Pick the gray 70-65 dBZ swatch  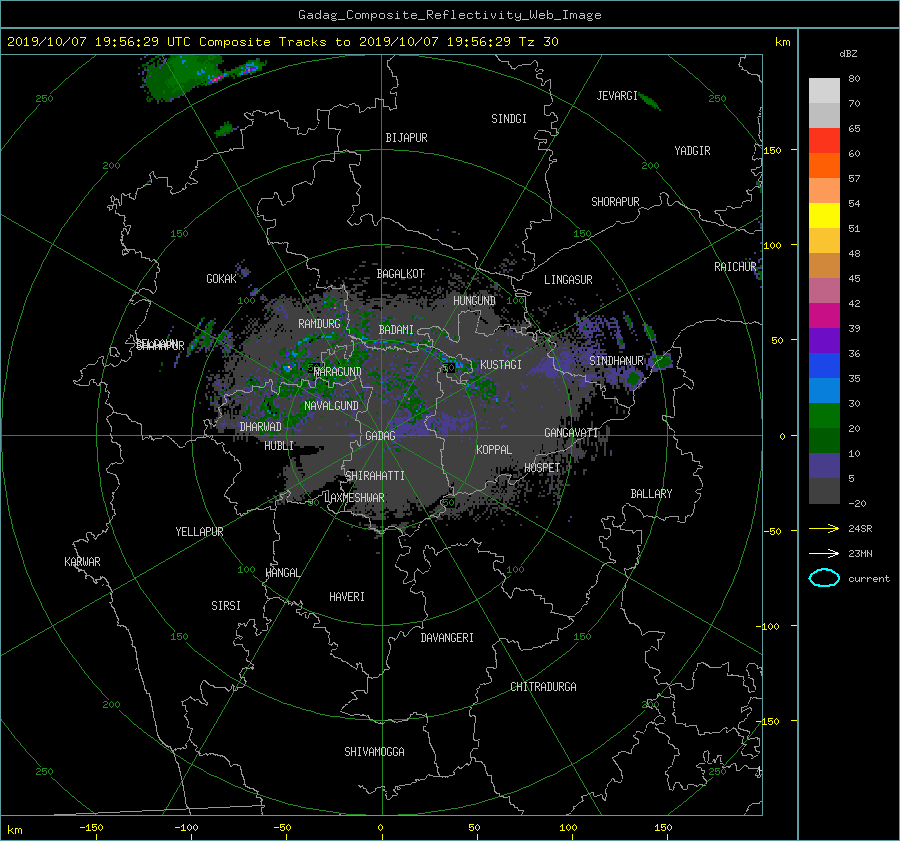(x=824, y=115)
